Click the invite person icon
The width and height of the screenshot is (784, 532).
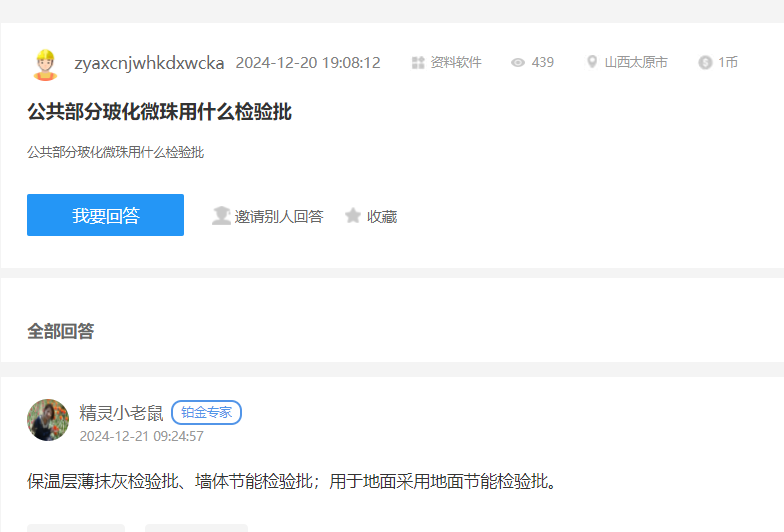click(221, 216)
